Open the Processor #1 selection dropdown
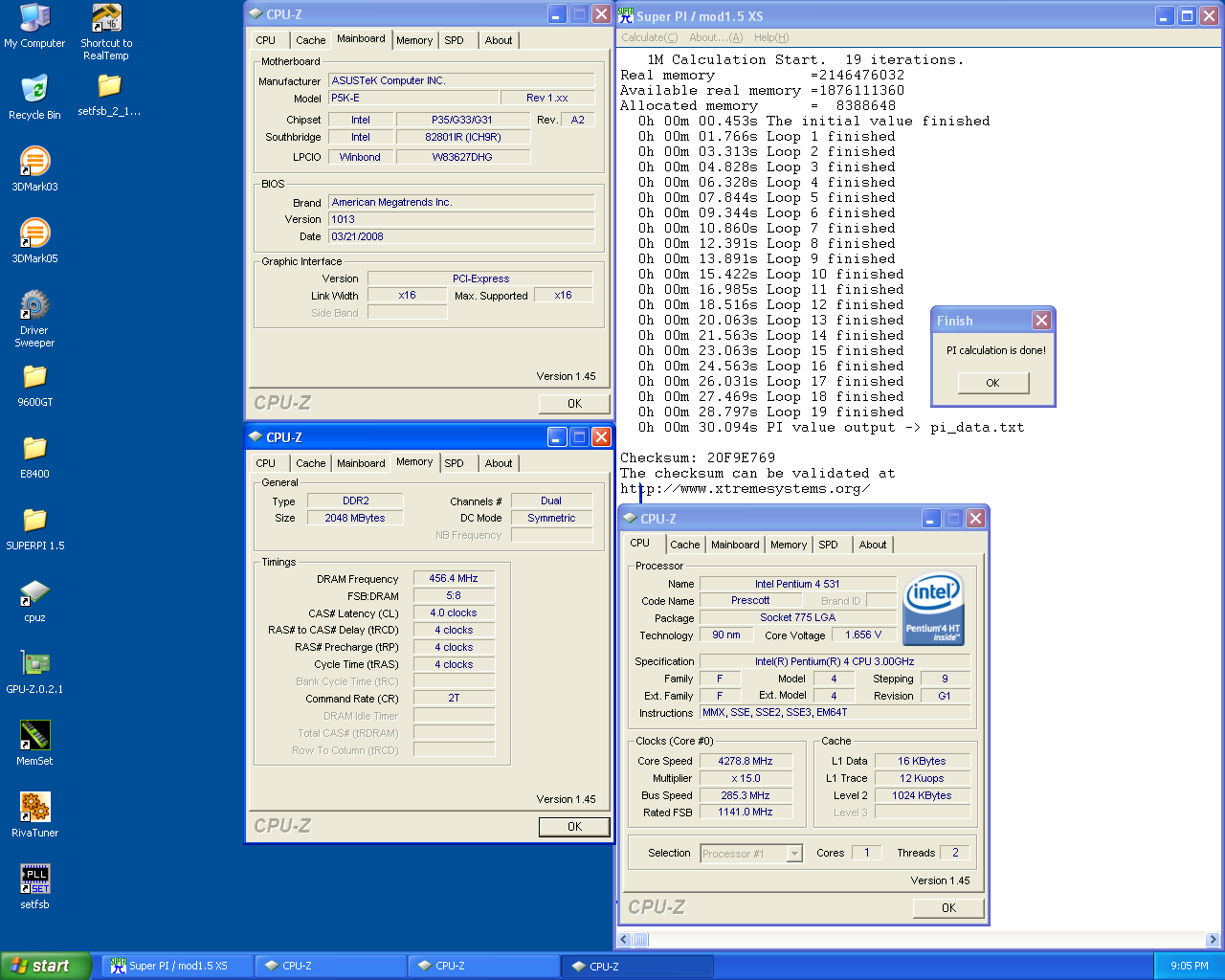1225x980 pixels. 794,853
